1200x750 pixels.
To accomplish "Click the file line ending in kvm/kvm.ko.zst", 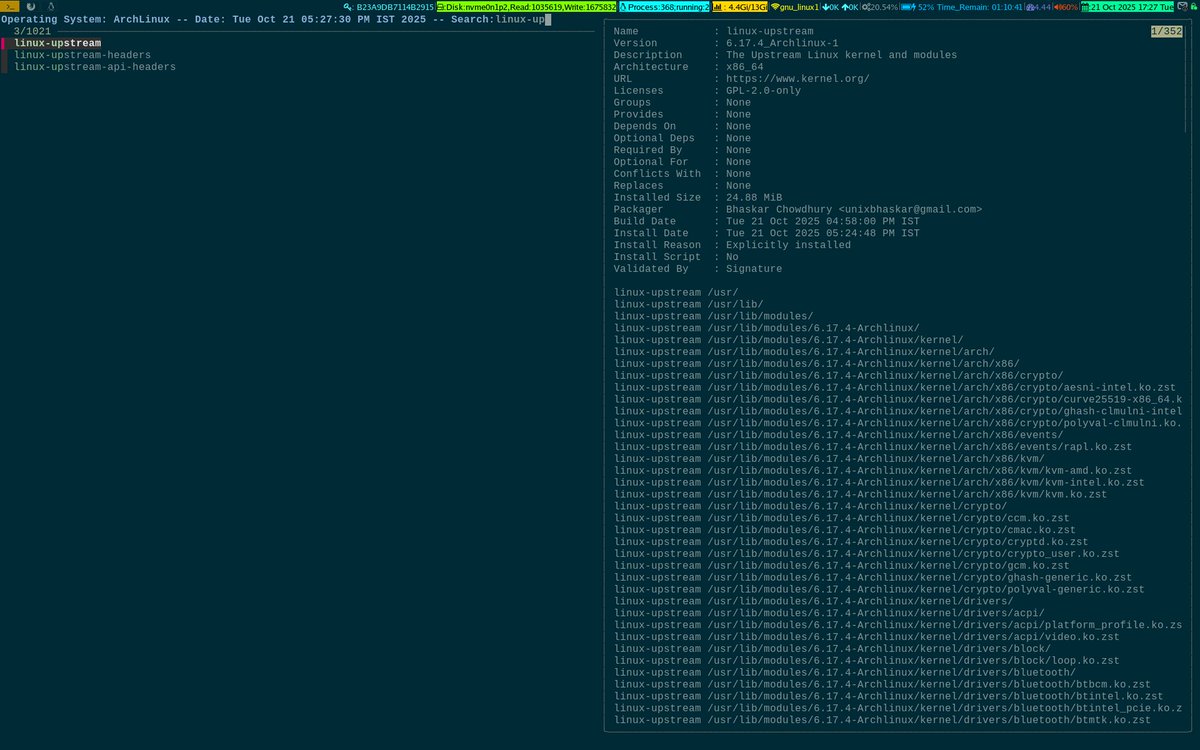I will pyautogui.click(x=861, y=494).
